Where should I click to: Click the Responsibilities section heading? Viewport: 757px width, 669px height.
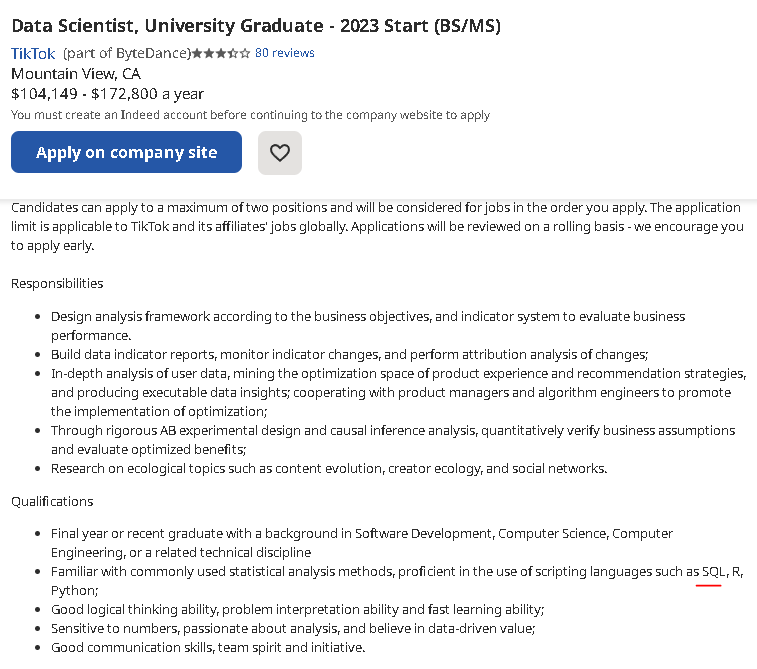[x=57, y=283]
